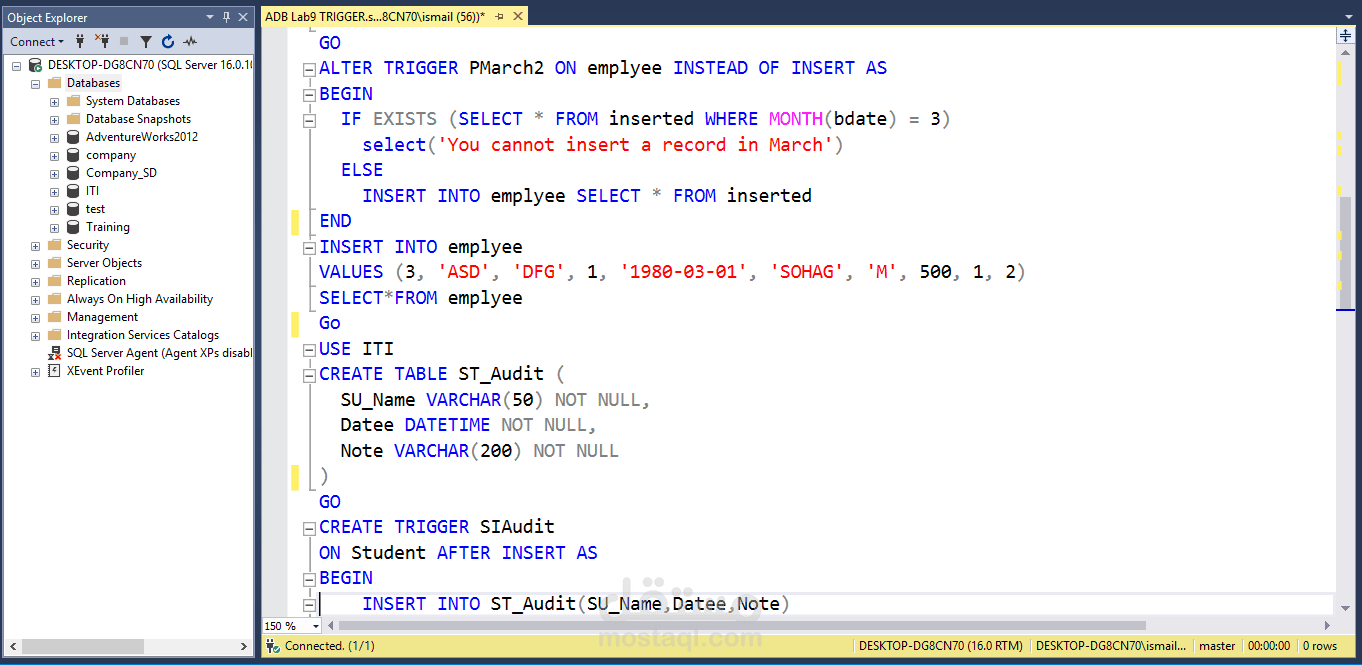Viewport: 1362px width, 665px height.
Task: Click the test database cylinder icon
Action: pos(73,209)
